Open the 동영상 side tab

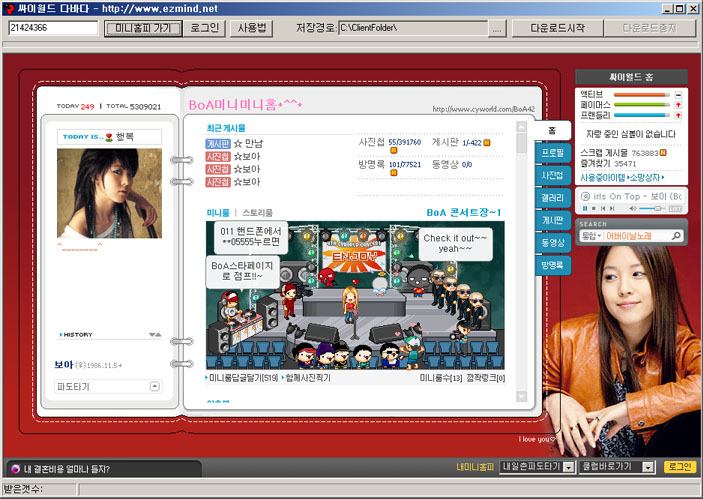(552, 243)
